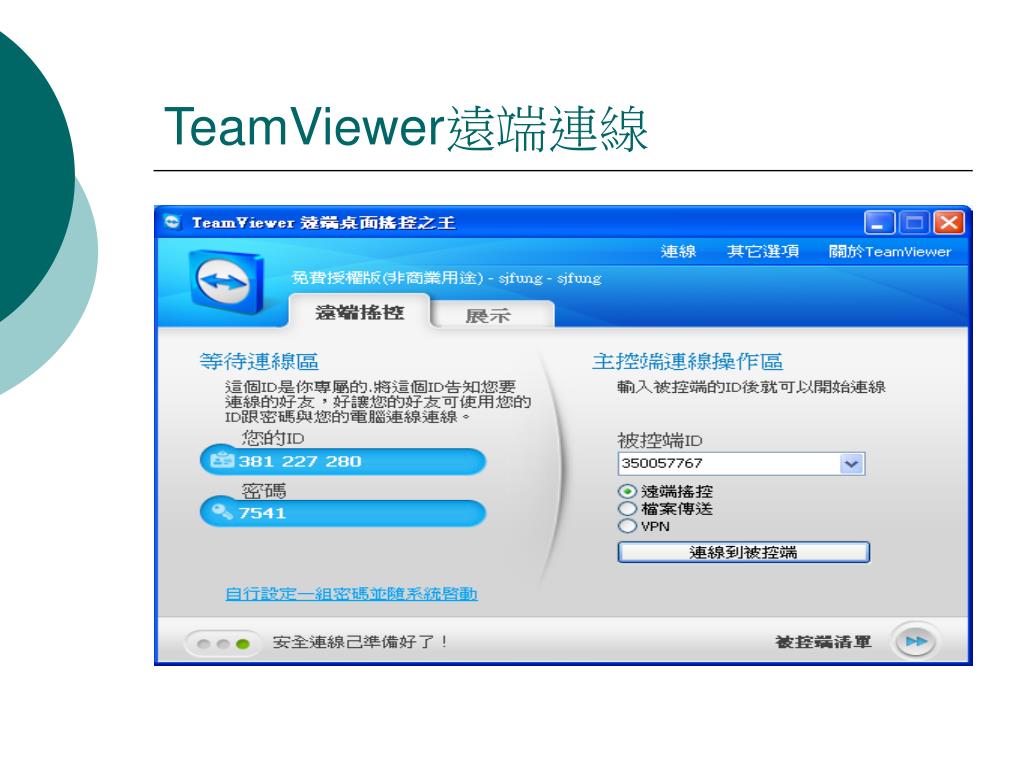Click the password value 7541
This screenshot has height=768, width=1024.
(x=263, y=513)
